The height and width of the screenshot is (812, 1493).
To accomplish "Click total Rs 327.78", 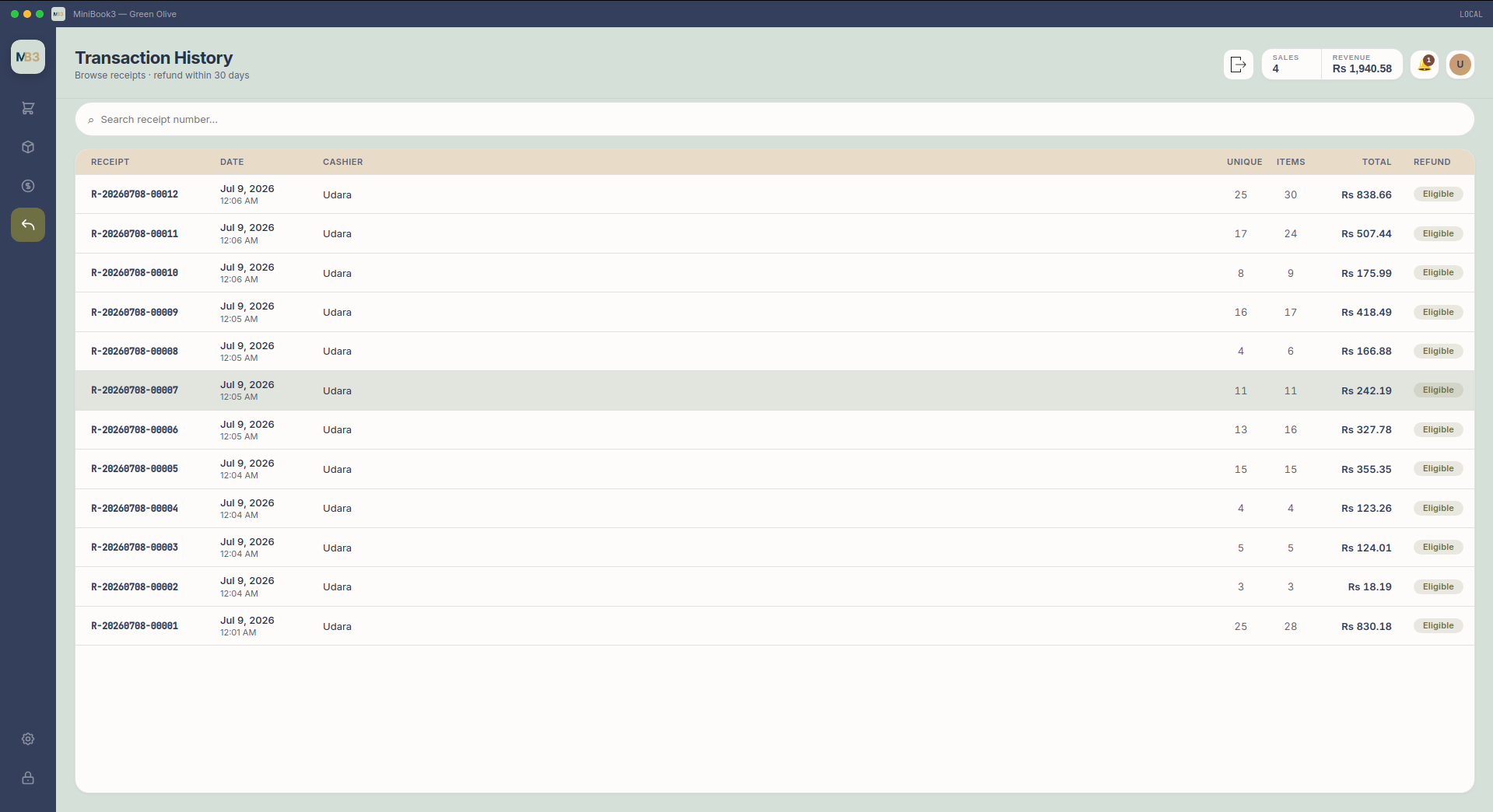I will click(x=1366, y=429).
